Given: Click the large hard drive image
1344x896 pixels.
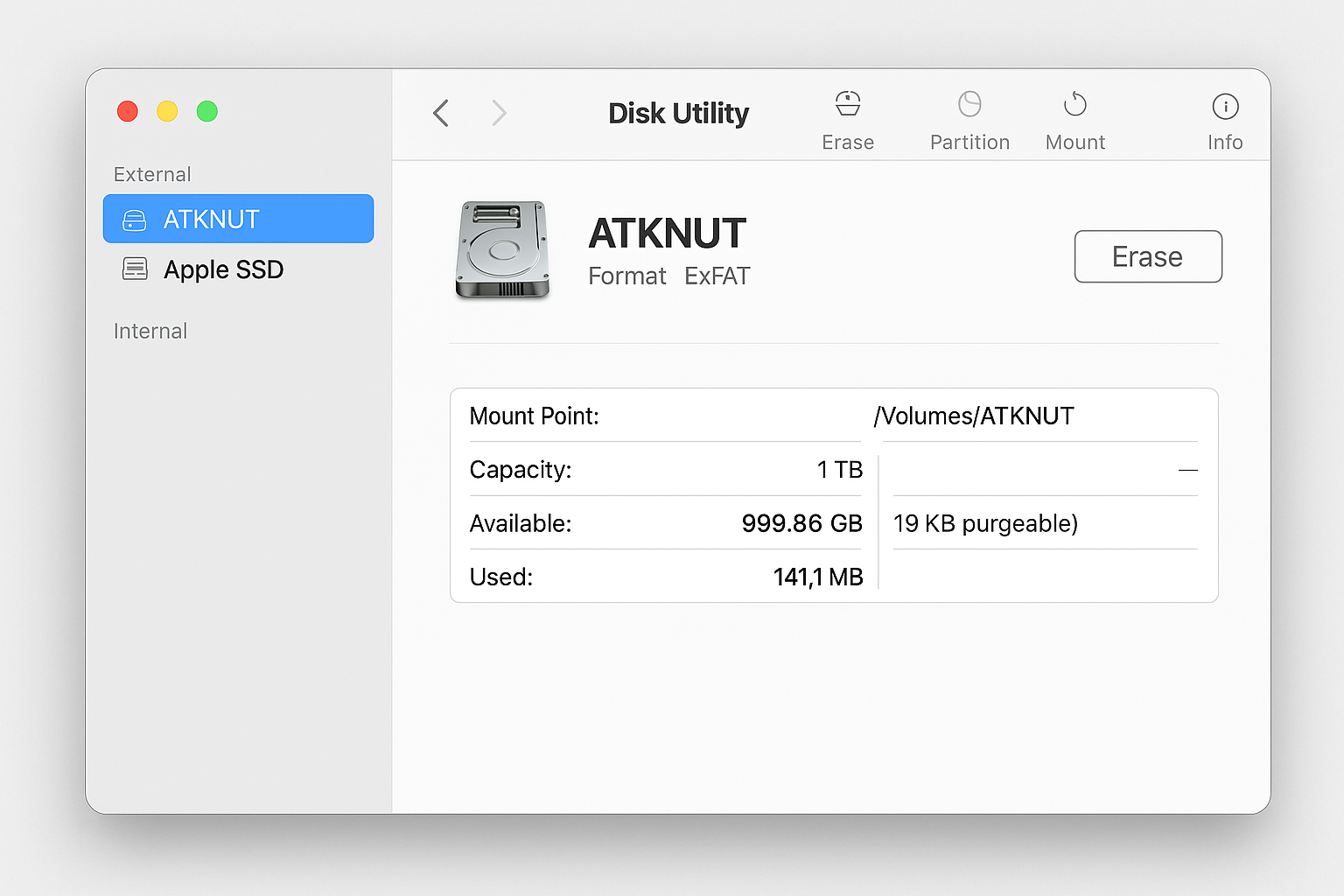Looking at the screenshot, I should tap(503, 250).
